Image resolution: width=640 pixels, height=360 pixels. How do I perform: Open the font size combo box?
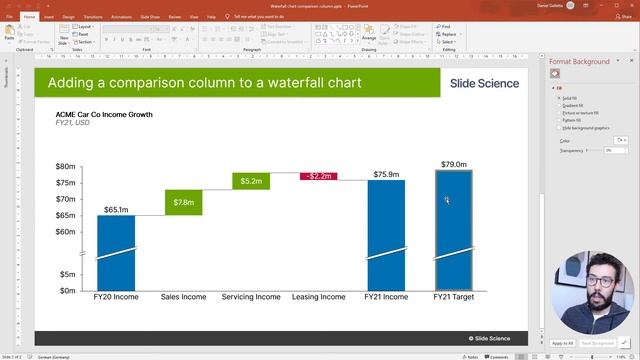pos(161,29)
